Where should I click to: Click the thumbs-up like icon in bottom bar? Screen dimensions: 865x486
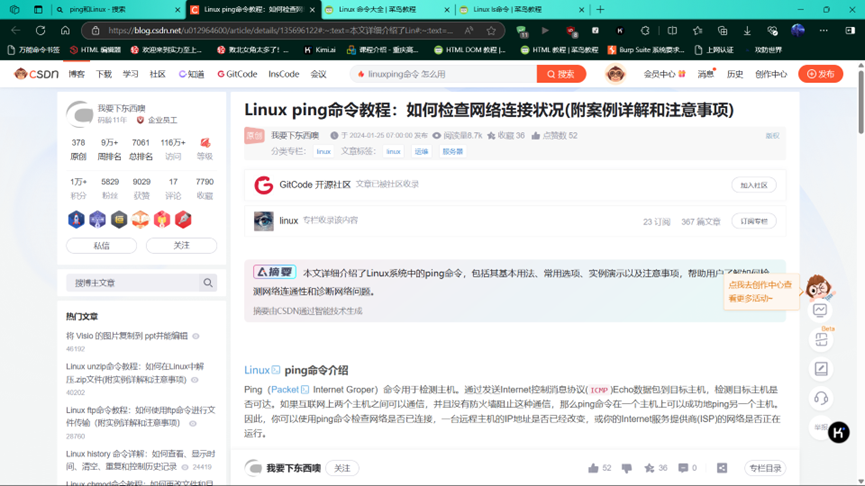(x=594, y=468)
